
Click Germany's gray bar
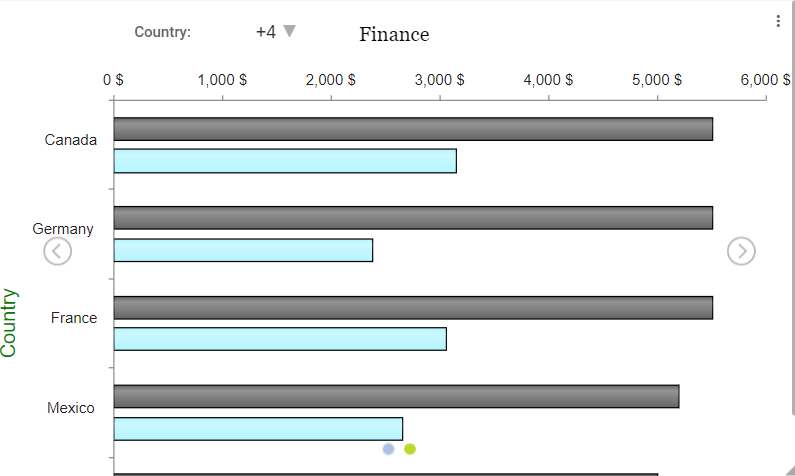[x=413, y=218]
